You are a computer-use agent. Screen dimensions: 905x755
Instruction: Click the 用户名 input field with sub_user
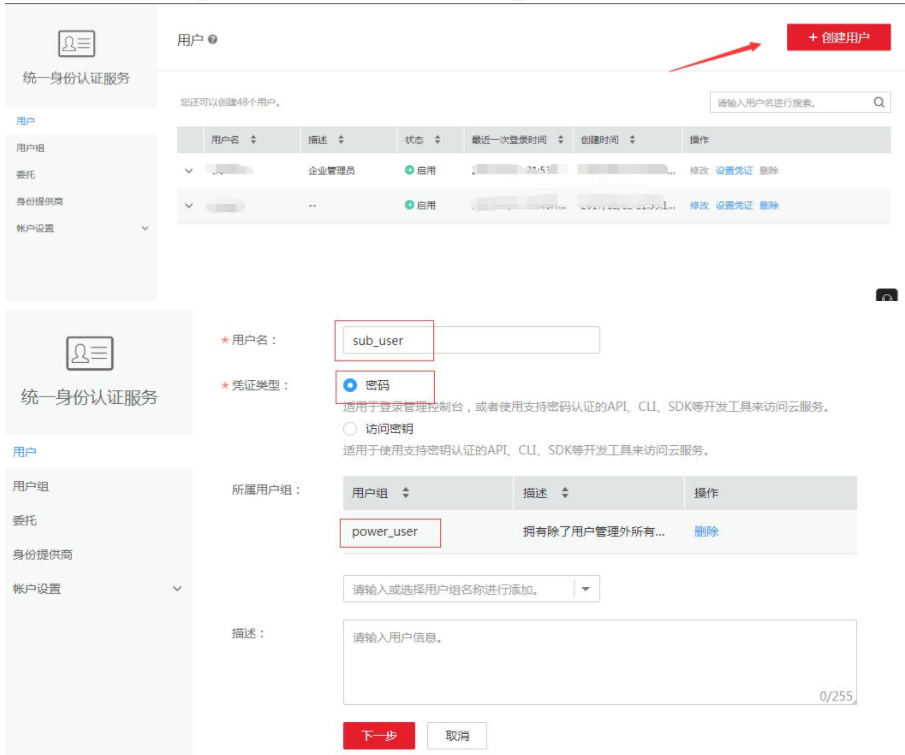[471, 341]
